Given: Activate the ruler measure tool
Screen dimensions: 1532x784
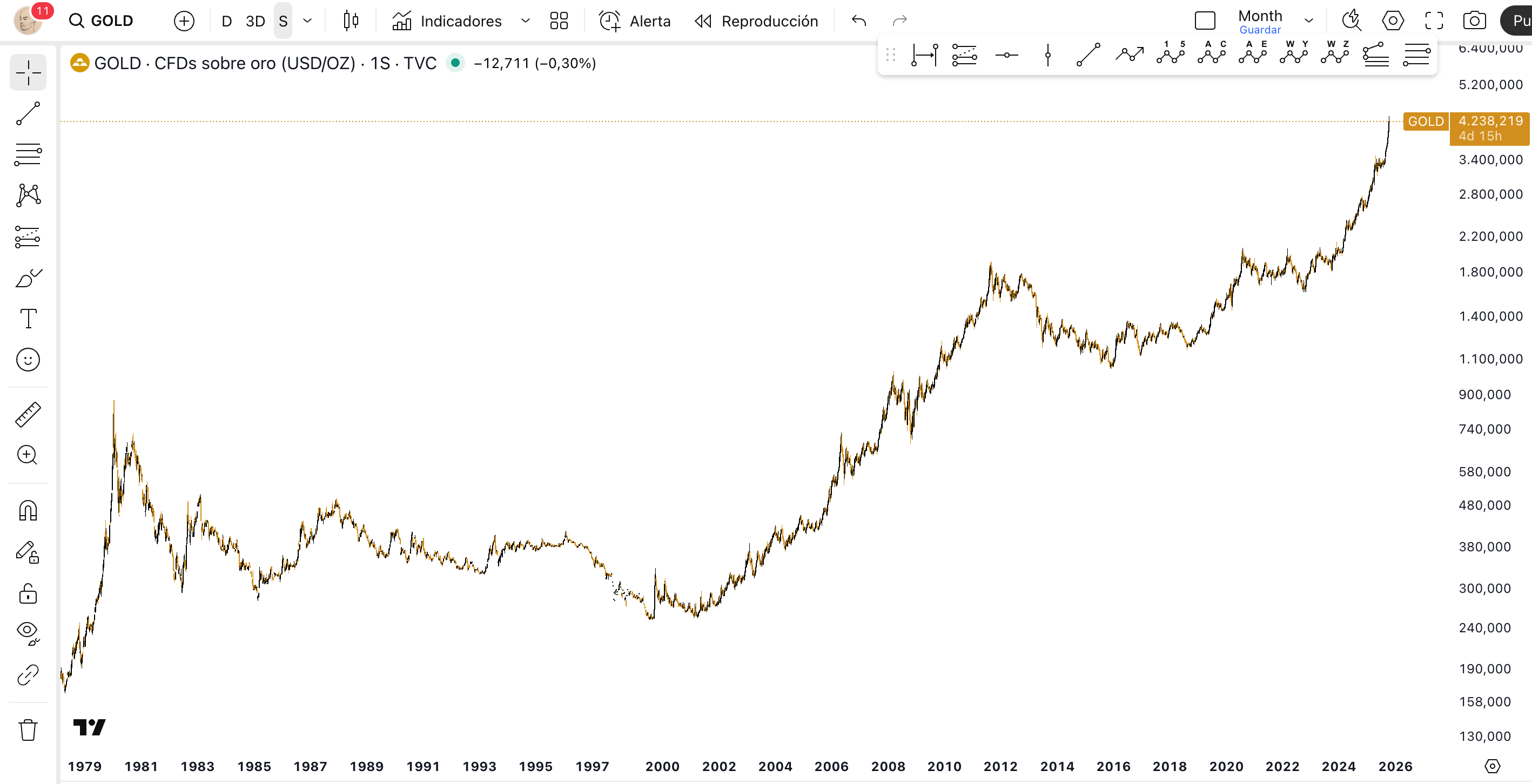Looking at the screenshot, I should 28,414.
